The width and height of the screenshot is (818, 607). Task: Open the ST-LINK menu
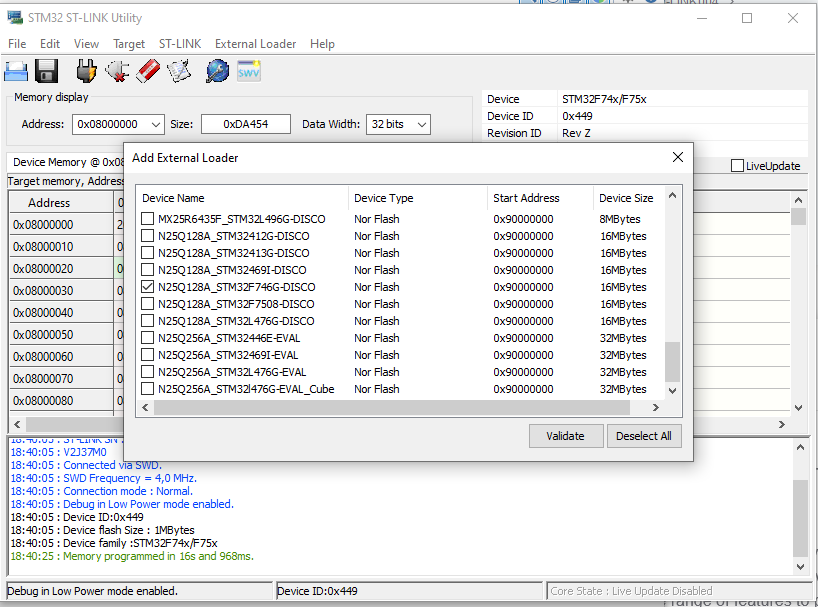tap(180, 44)
